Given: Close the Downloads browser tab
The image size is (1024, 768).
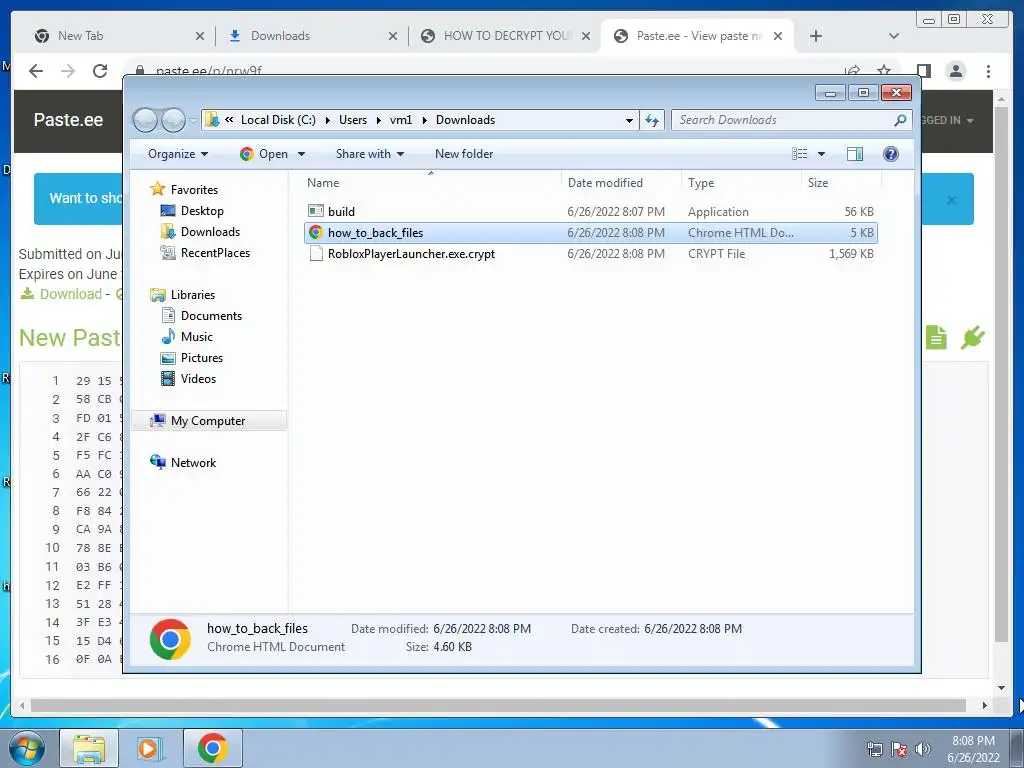Looking at the screenshot, I should click(x=392, y=36).
